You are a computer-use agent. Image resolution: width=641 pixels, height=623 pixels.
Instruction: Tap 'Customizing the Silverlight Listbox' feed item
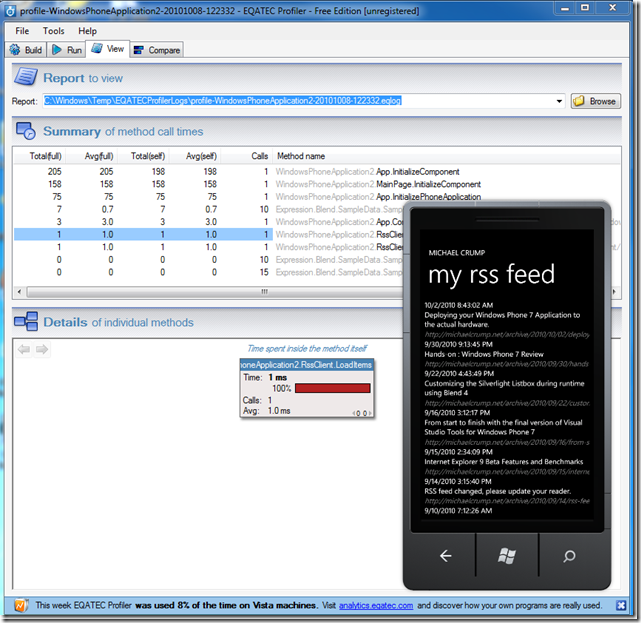504,388
